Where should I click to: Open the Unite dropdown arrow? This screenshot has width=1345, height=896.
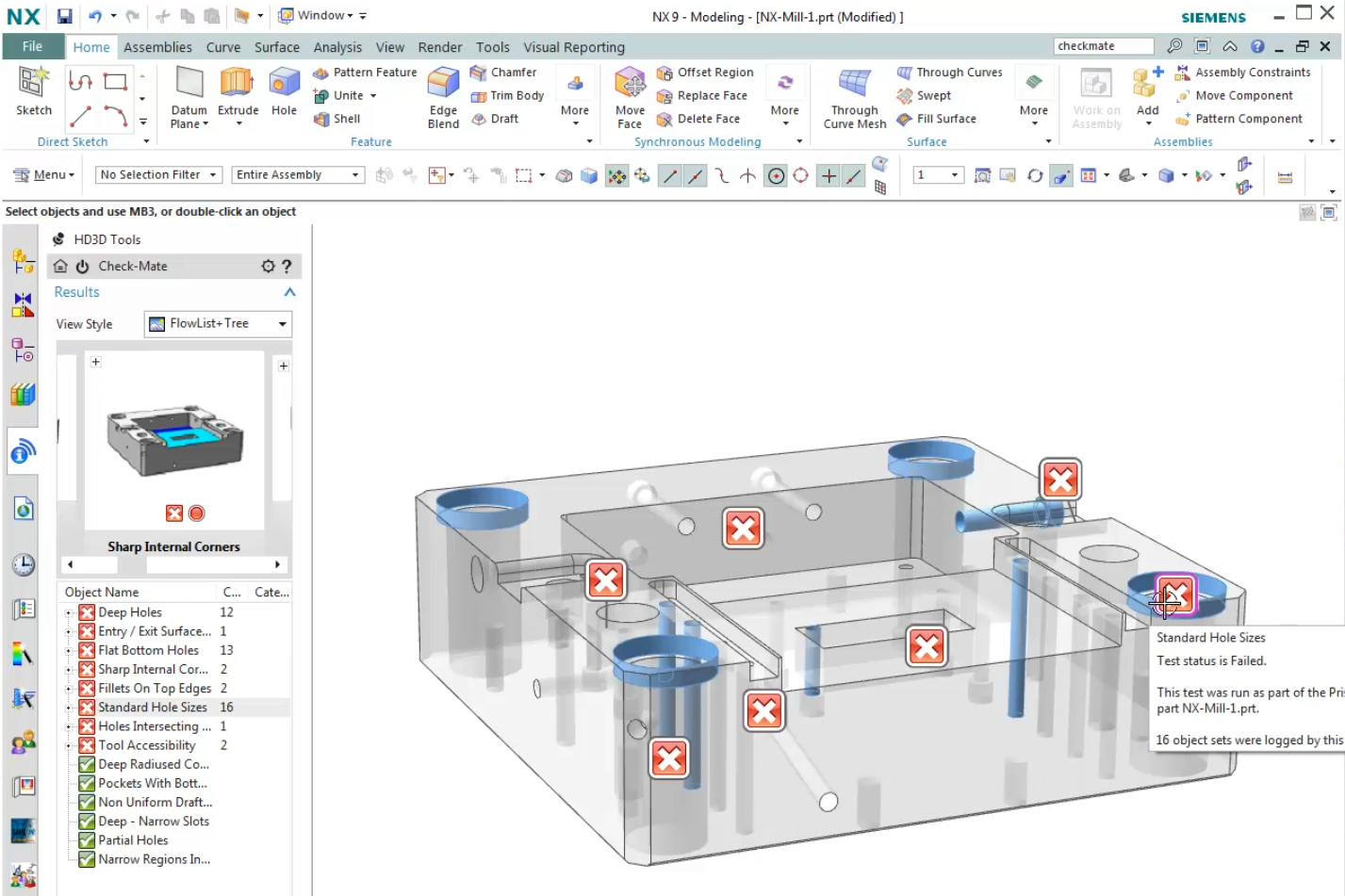(x=373, y=96)
